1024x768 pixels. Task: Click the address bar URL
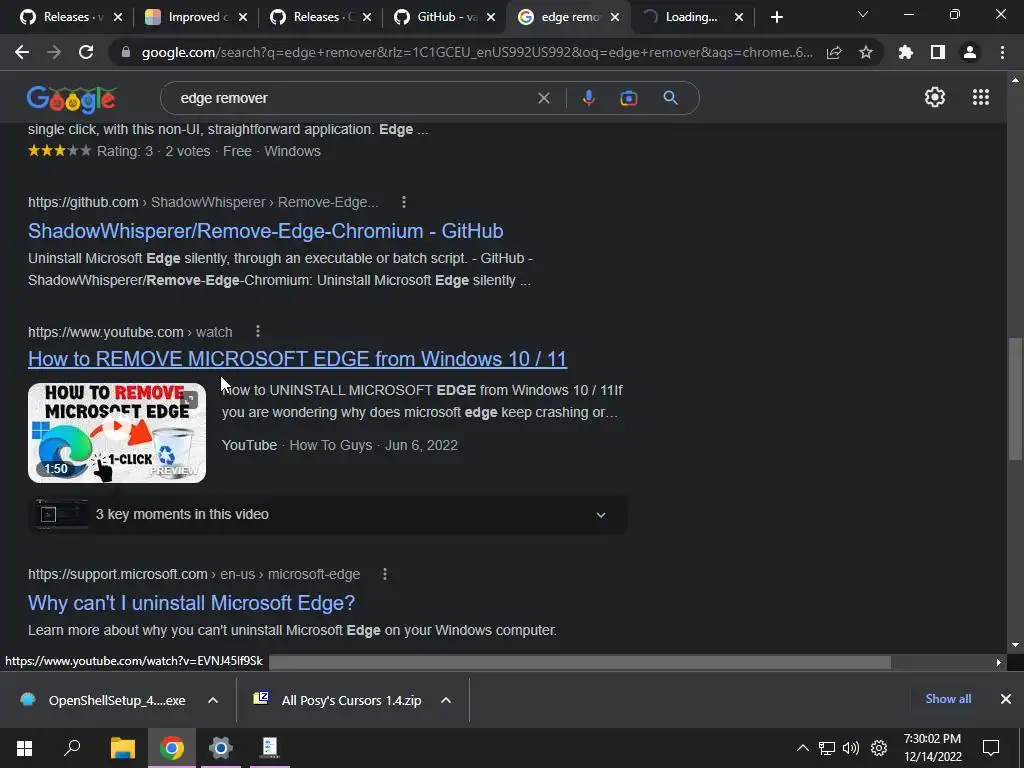[477, 52]
